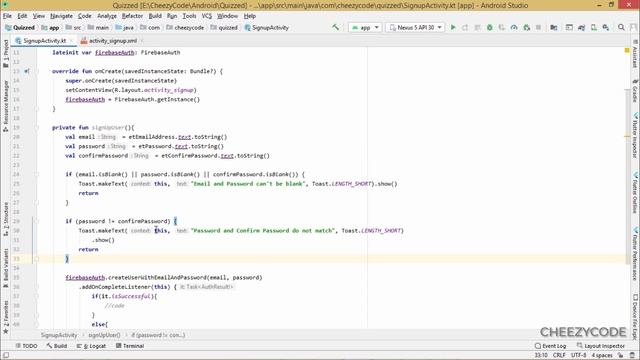The height and width of the screenshot is (360, 640).
Task: Click the cheezycode folder breadcrumb
Action: 185,27
